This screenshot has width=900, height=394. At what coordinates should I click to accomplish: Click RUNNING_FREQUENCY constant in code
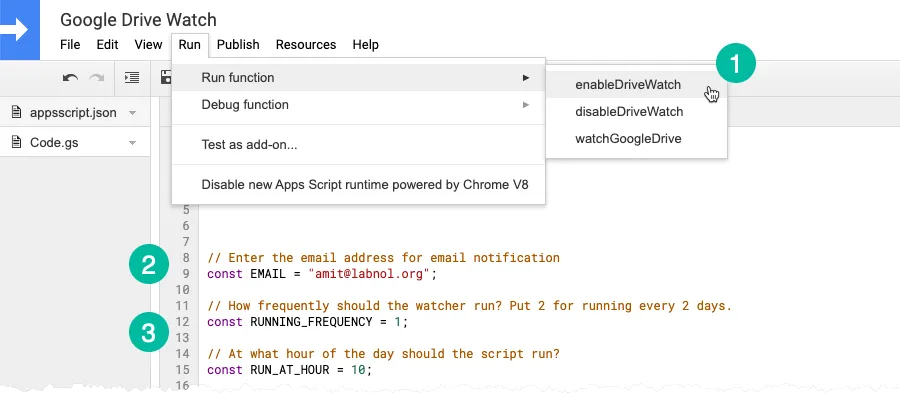(x=311, y=322)
